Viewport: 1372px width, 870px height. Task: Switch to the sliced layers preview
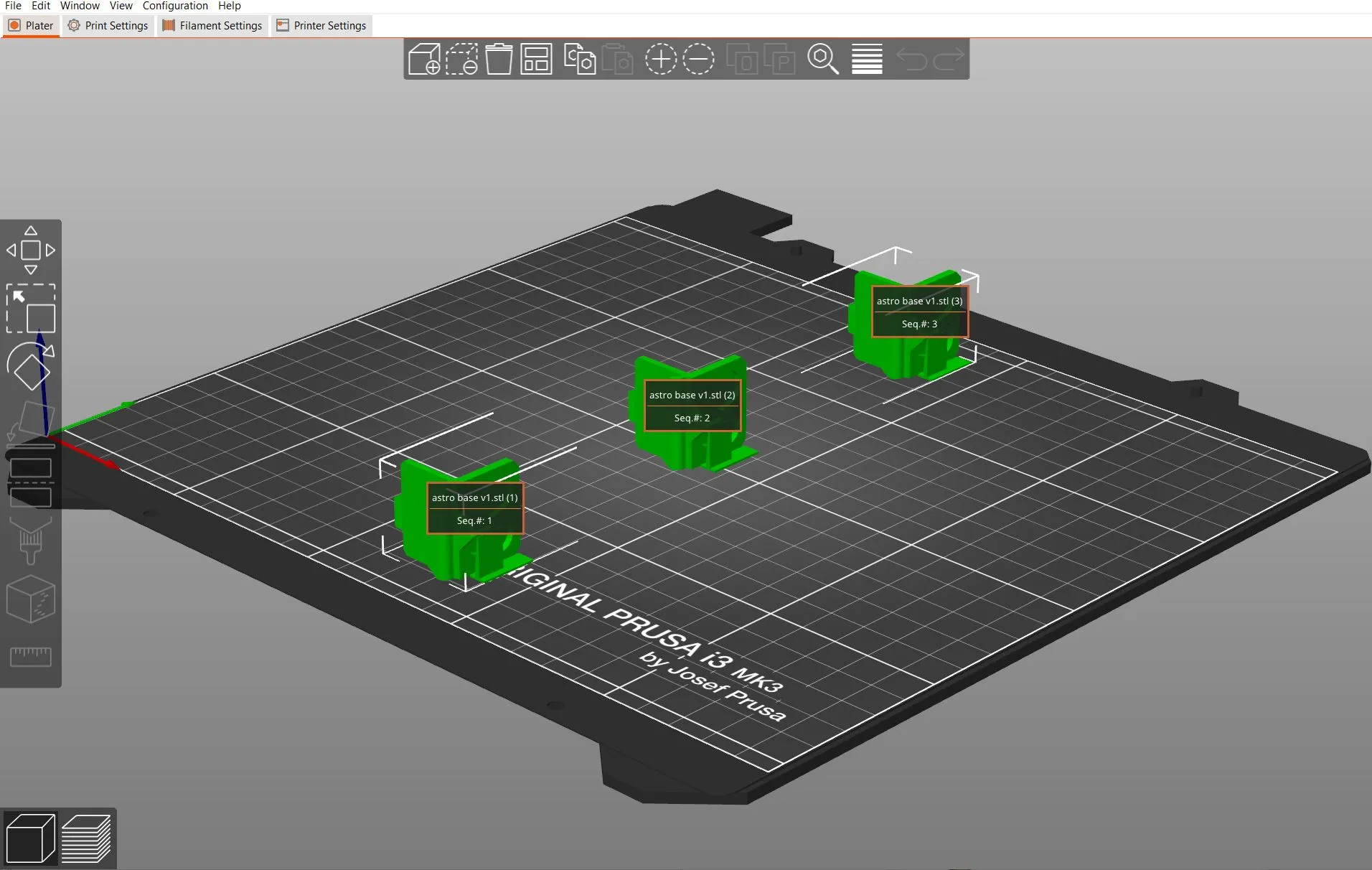(x=87, y=838)
